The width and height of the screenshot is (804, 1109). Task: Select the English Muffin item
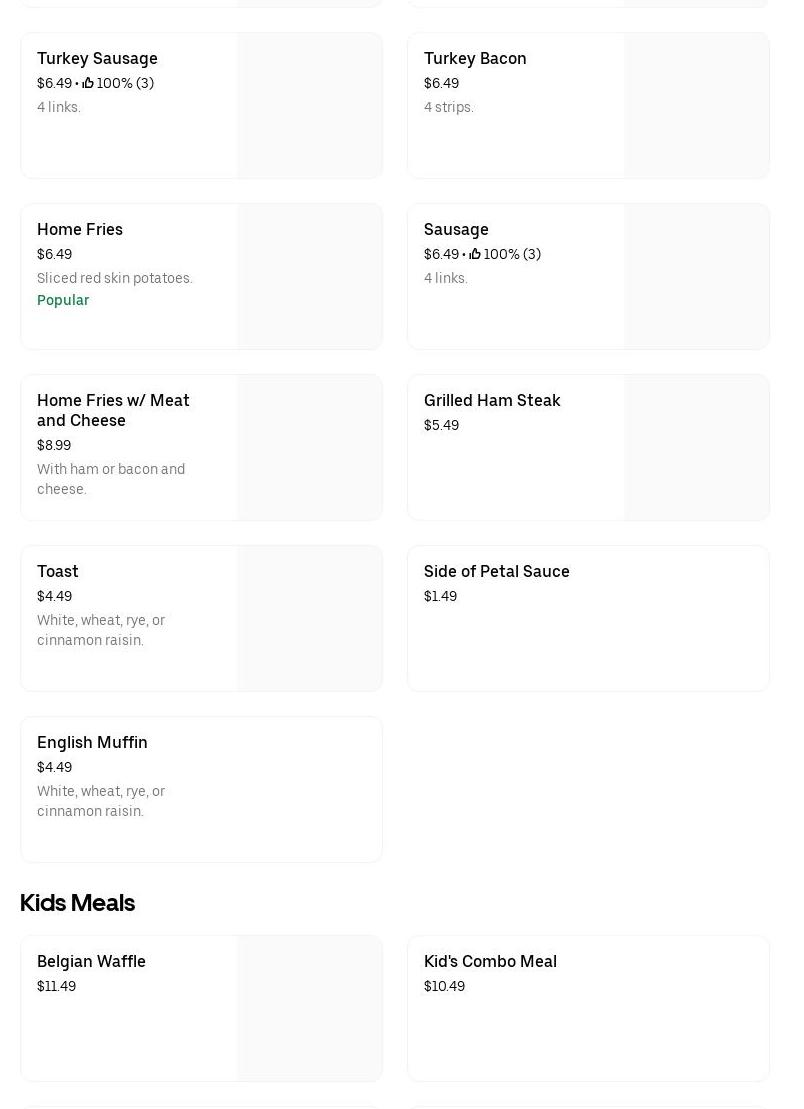[x=92, y=742]
